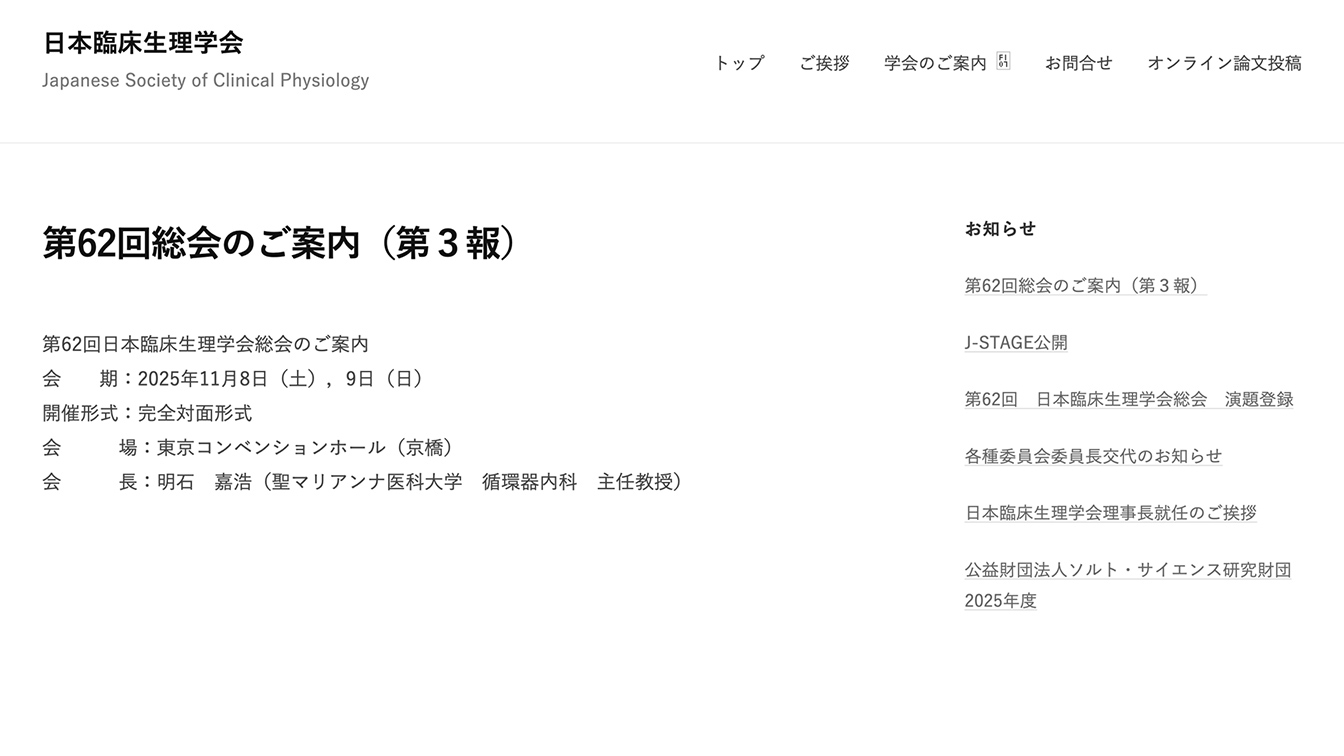The image size is (1344, 756).
Task: Open the ご挨拶 menu item
Action: (x=824, y=63)
